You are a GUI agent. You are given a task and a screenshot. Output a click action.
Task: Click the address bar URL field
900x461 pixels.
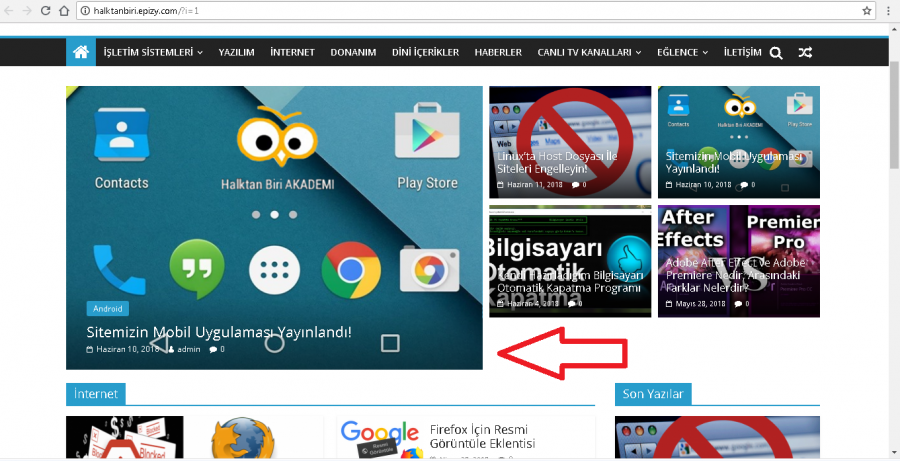(x=475, y=10)
